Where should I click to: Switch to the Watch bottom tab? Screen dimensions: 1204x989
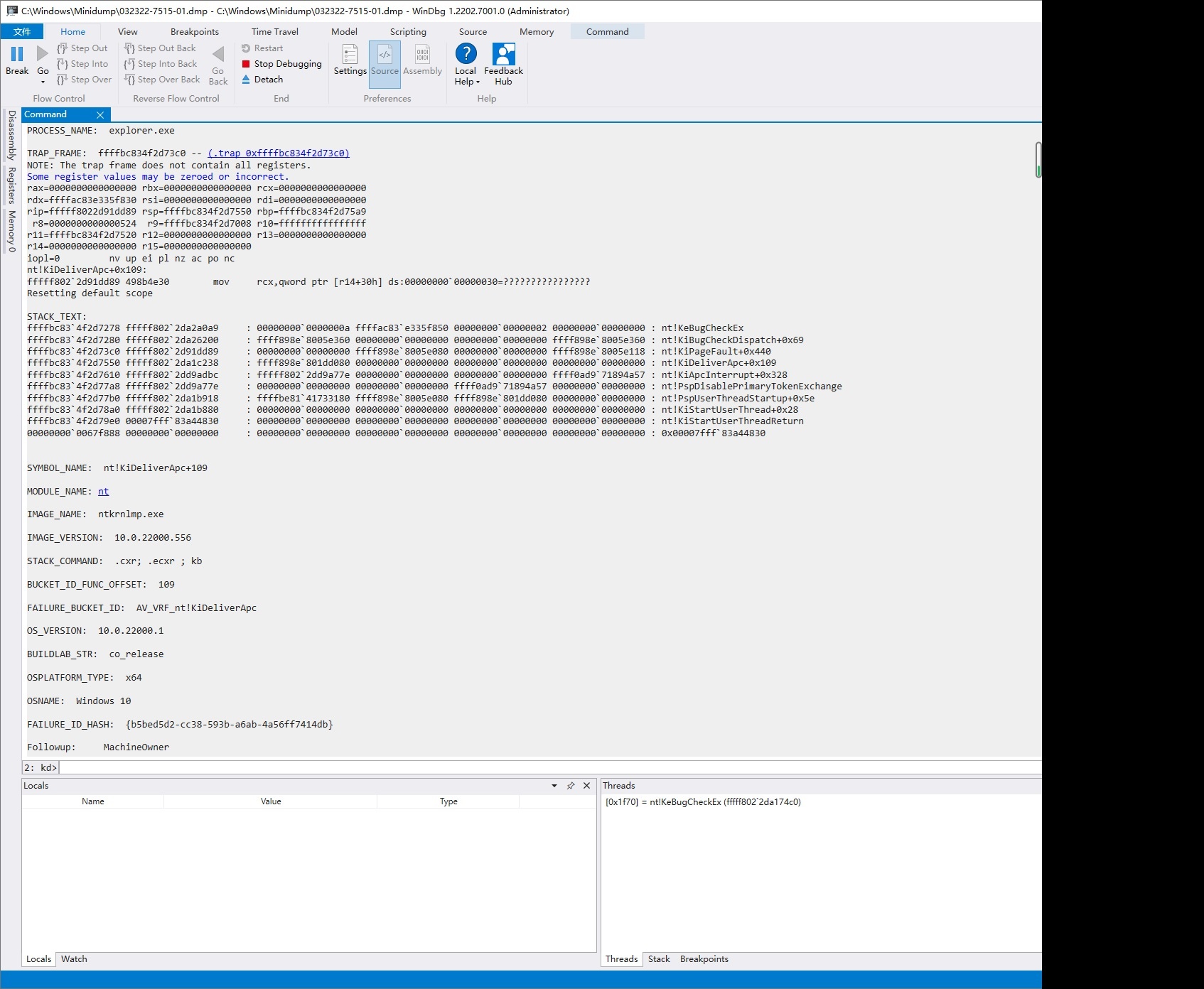(x=74, y=959)
